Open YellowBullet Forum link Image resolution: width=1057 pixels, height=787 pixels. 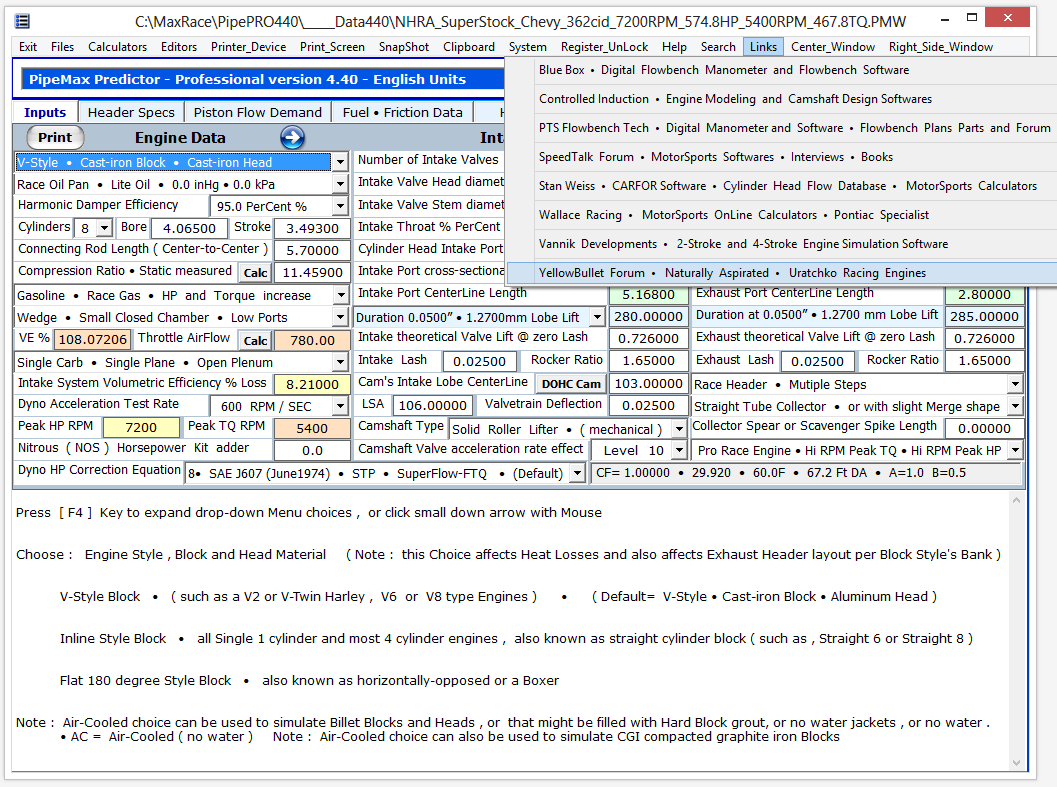(782, 273)
